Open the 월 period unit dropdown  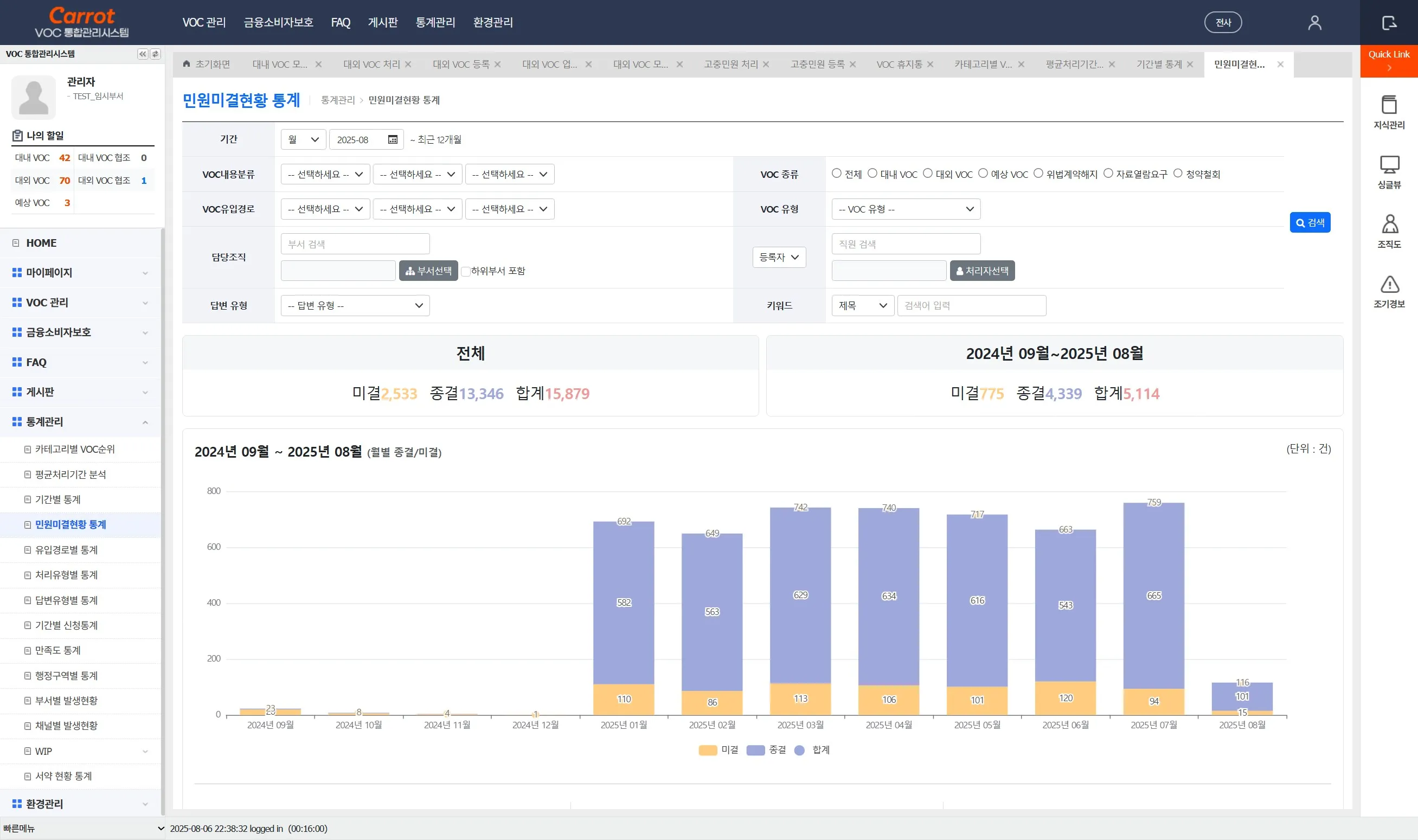tap(303, 140)
